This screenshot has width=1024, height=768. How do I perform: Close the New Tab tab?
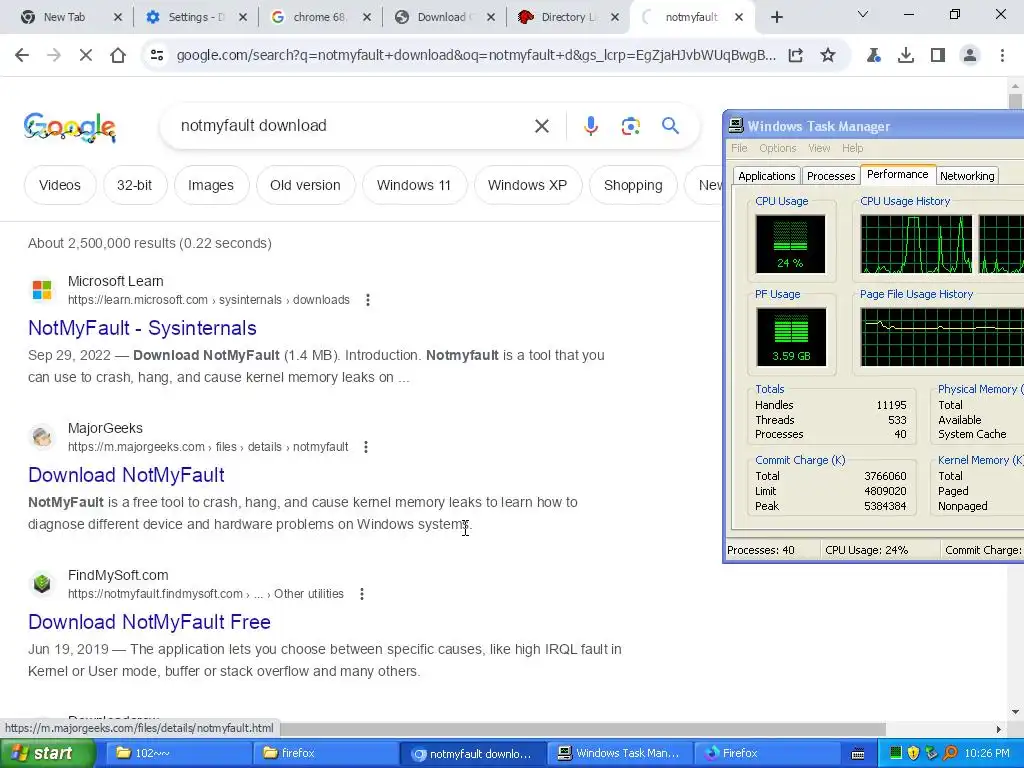[x=118, y=18]
